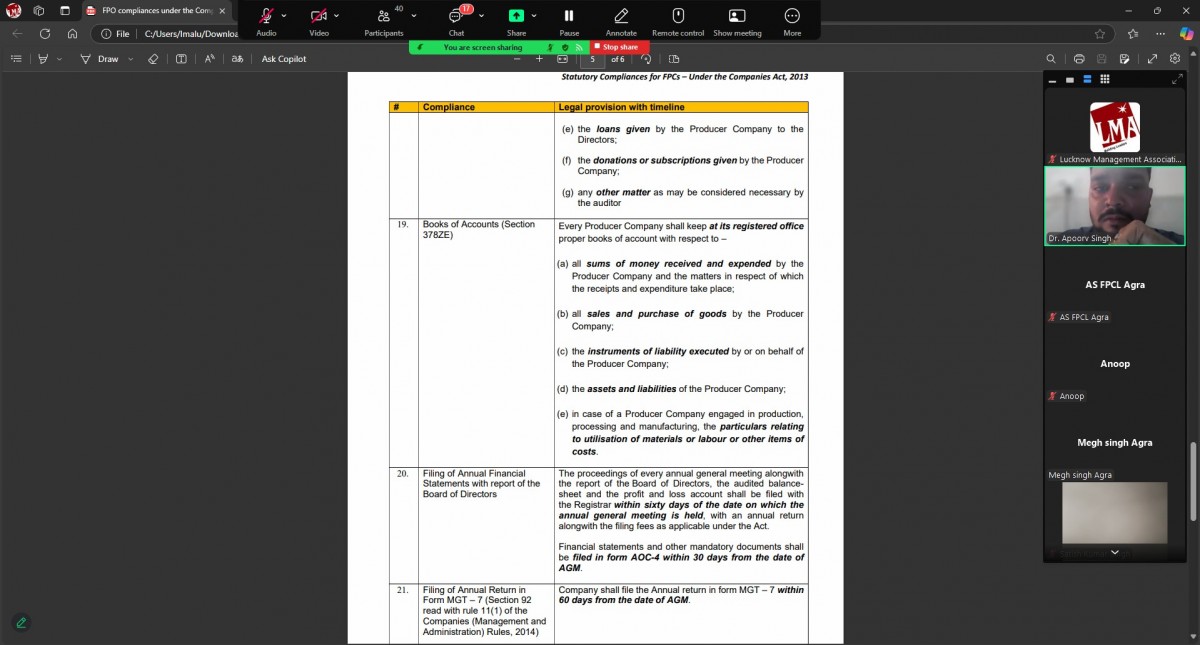Open the Audio options arrow

tap(284, 16)
